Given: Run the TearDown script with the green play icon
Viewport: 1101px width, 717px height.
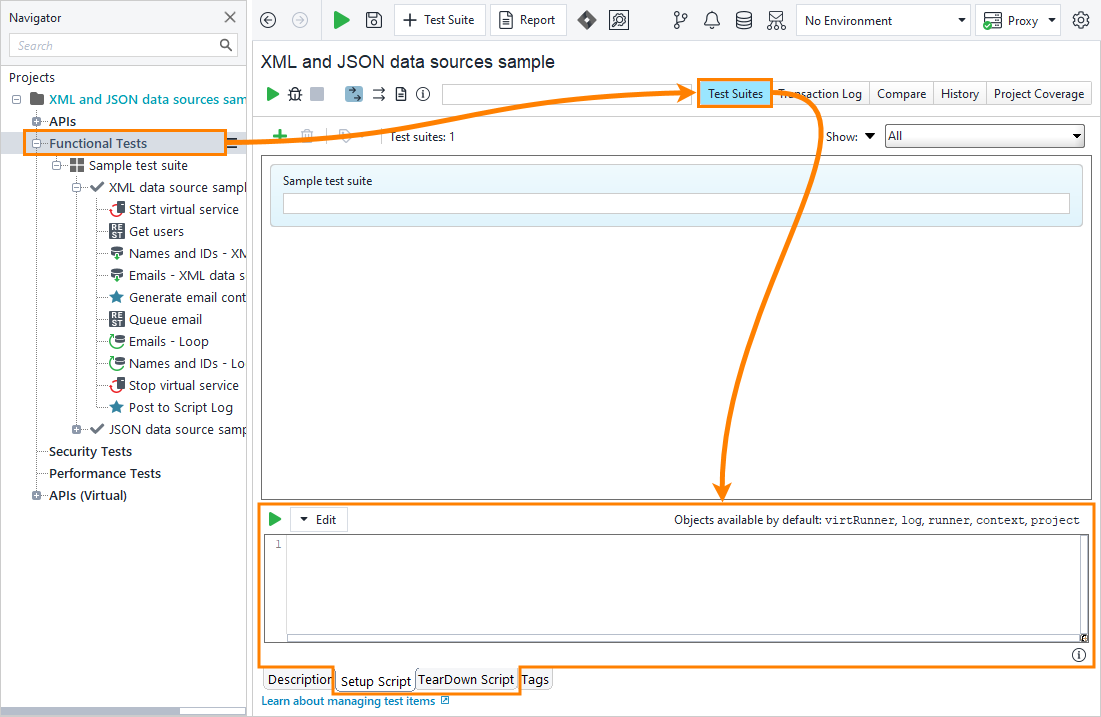Looking at the screenshot, I should click(x=274, y=519).
